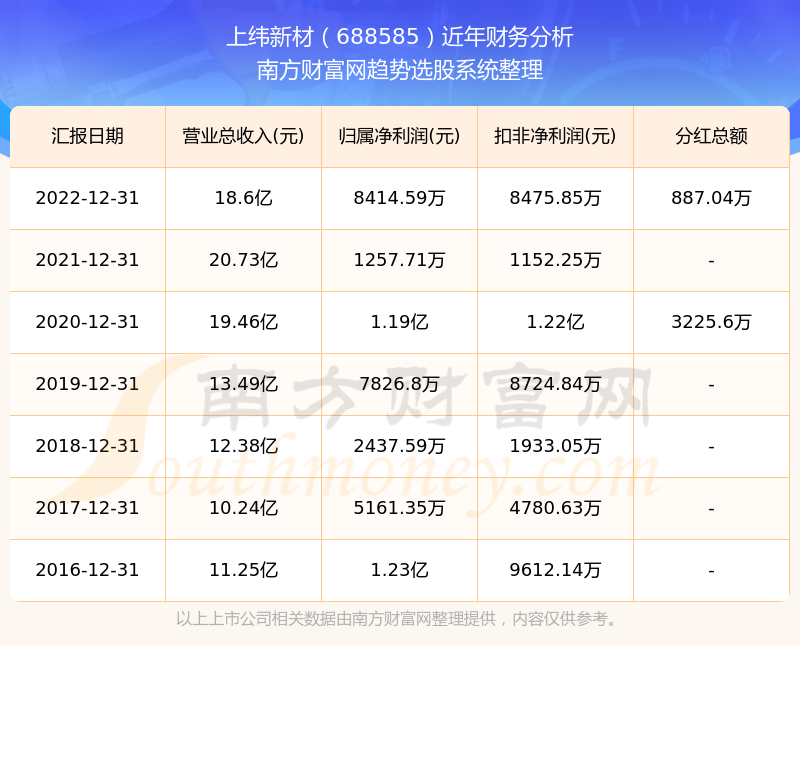Image resolution: width=800 pixels, height=758 pixels.
Task: Select the 汇报日期 column header
Action: (87, 136)
